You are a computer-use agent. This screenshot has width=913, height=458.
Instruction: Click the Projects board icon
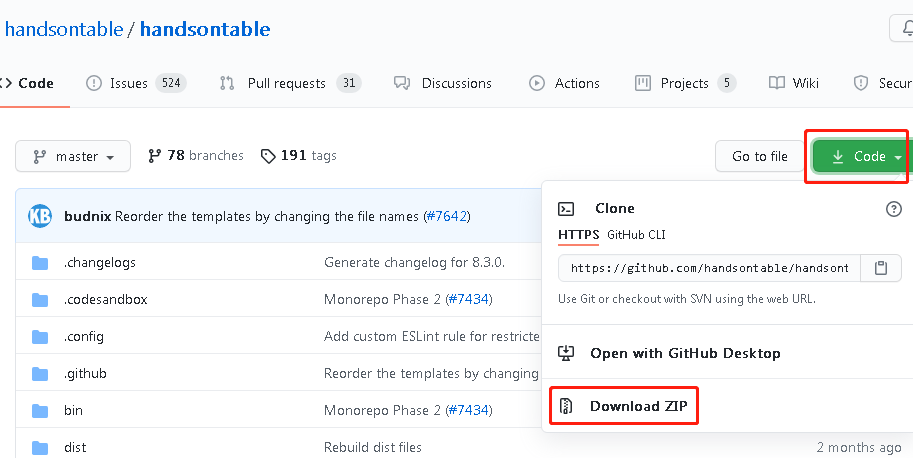[642, 83]
